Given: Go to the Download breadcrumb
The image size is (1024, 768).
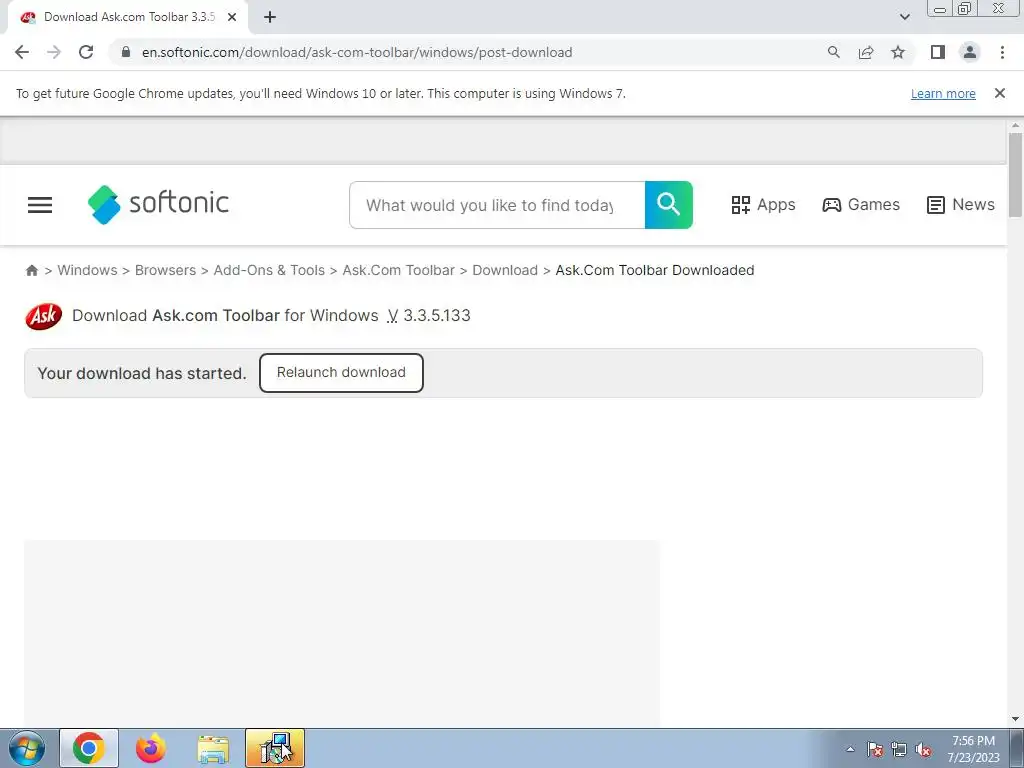Looking at the screenshot, I should pos(505,270).
